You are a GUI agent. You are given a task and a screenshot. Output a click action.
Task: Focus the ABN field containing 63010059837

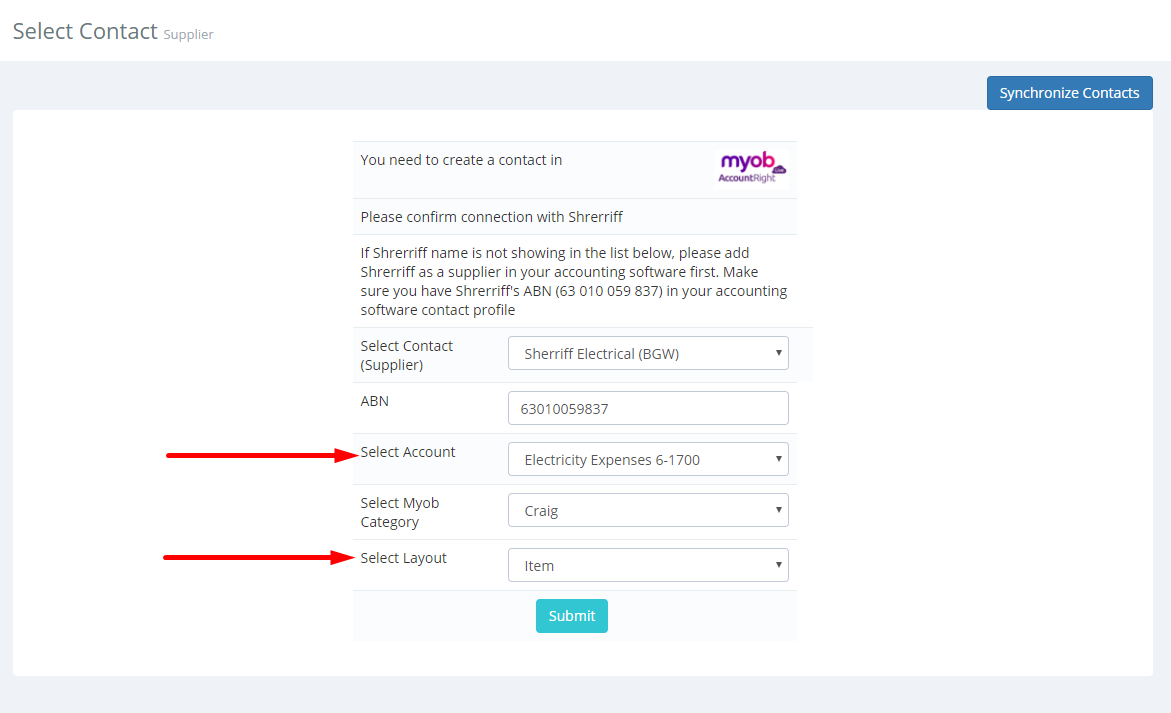coord(647,408)
